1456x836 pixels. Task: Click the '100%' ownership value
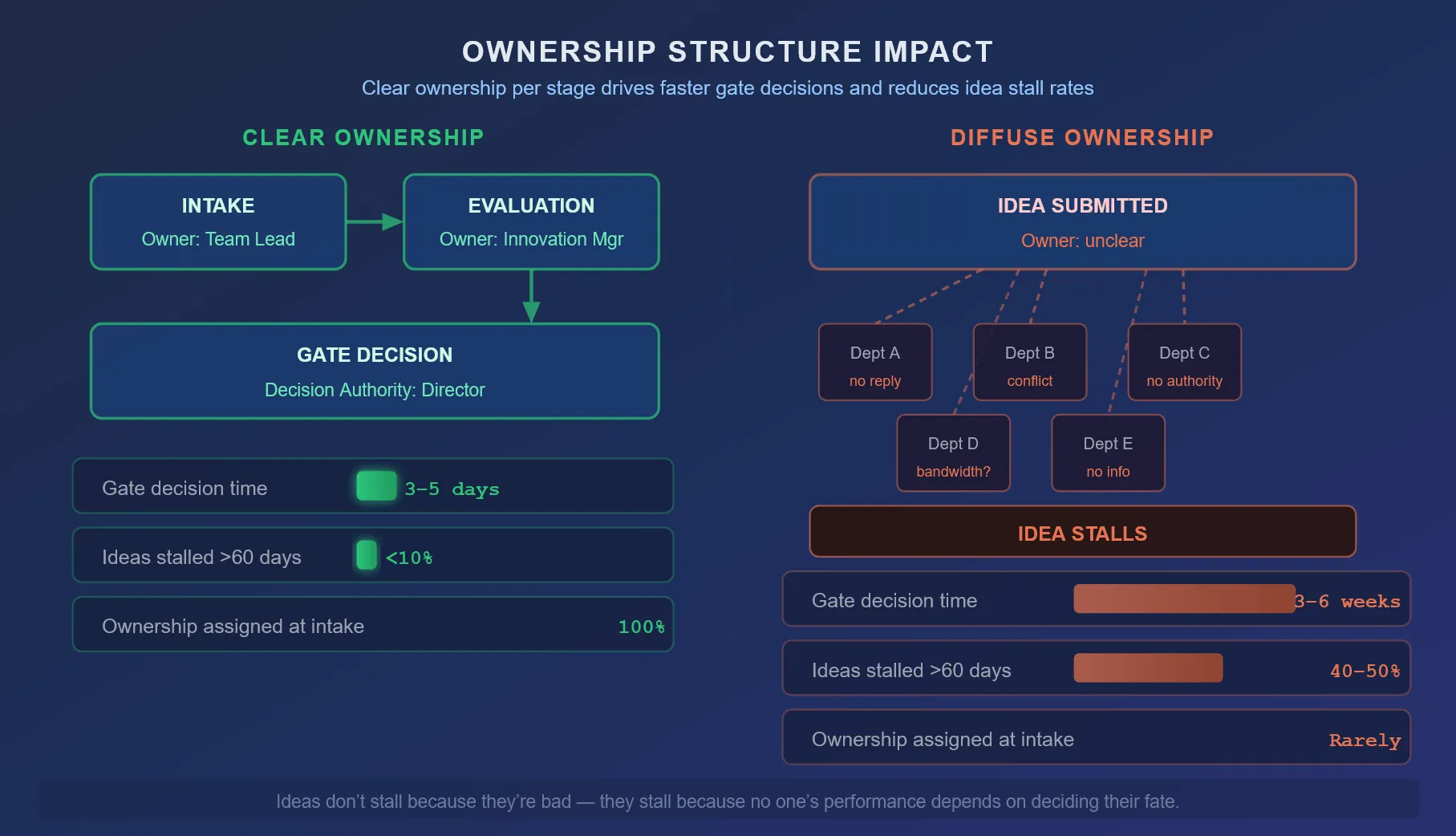[x=642, y=627]
